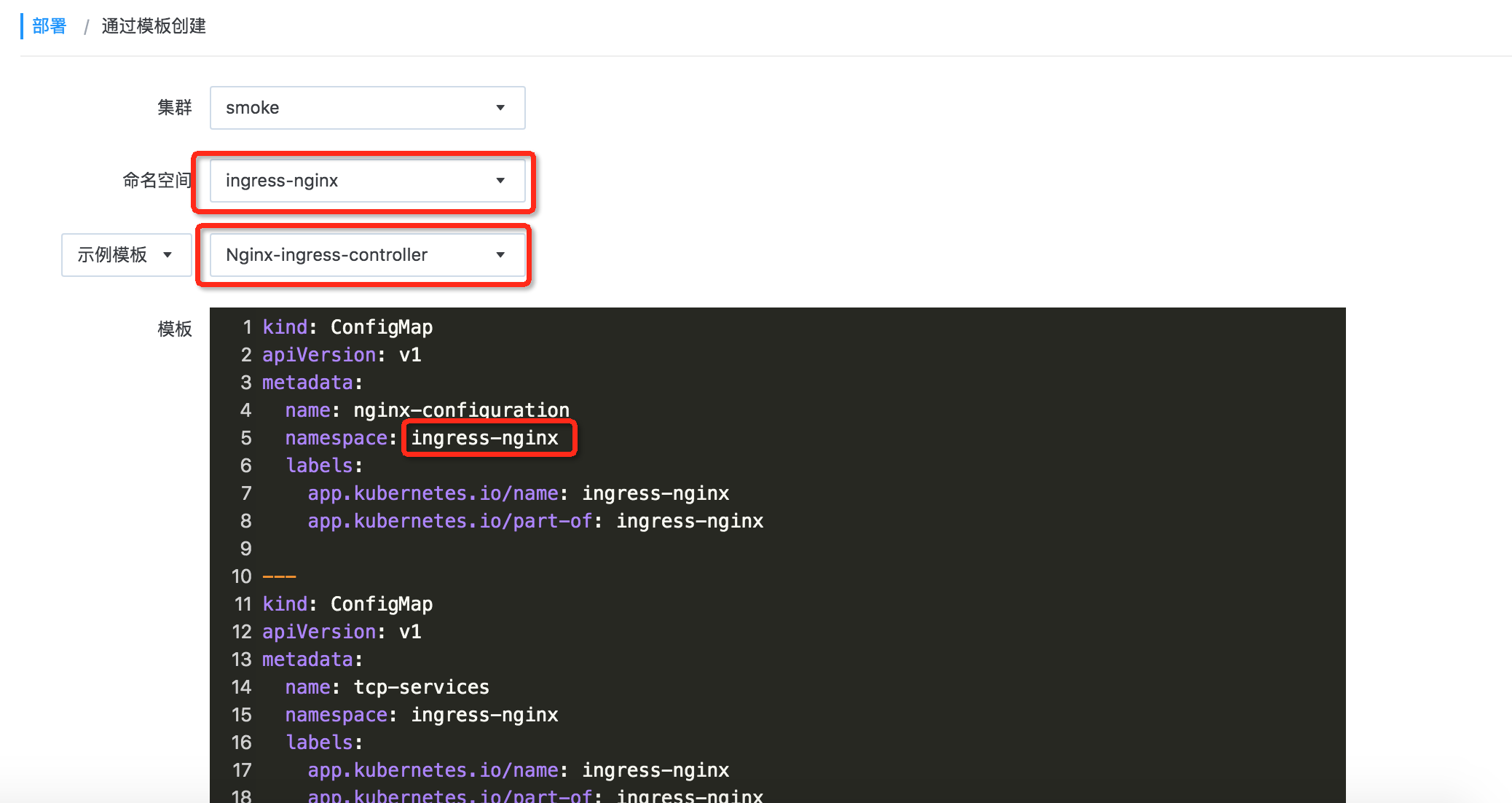Click ingress-nginx value on namespace line 5
The height and width of the screenshot is (803, 1512).
[484, 438]
